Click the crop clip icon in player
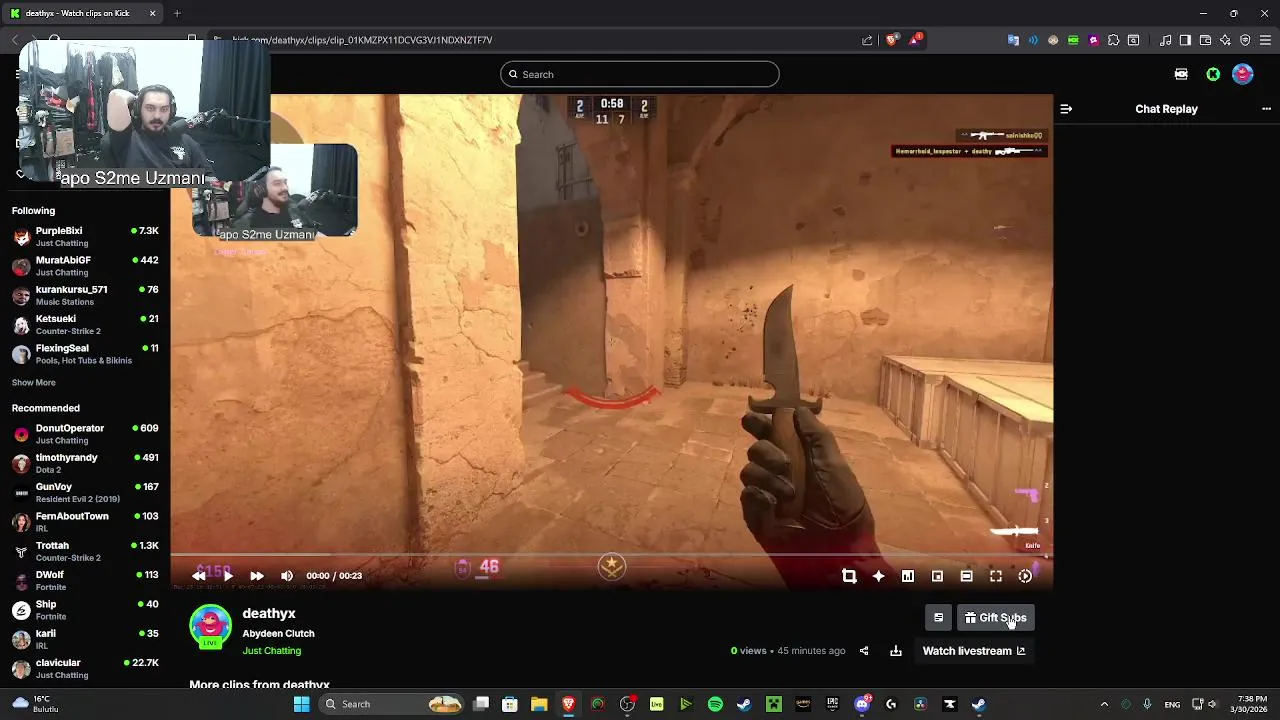The height and width of the screenshot is (720, 1280). (849, 576)
